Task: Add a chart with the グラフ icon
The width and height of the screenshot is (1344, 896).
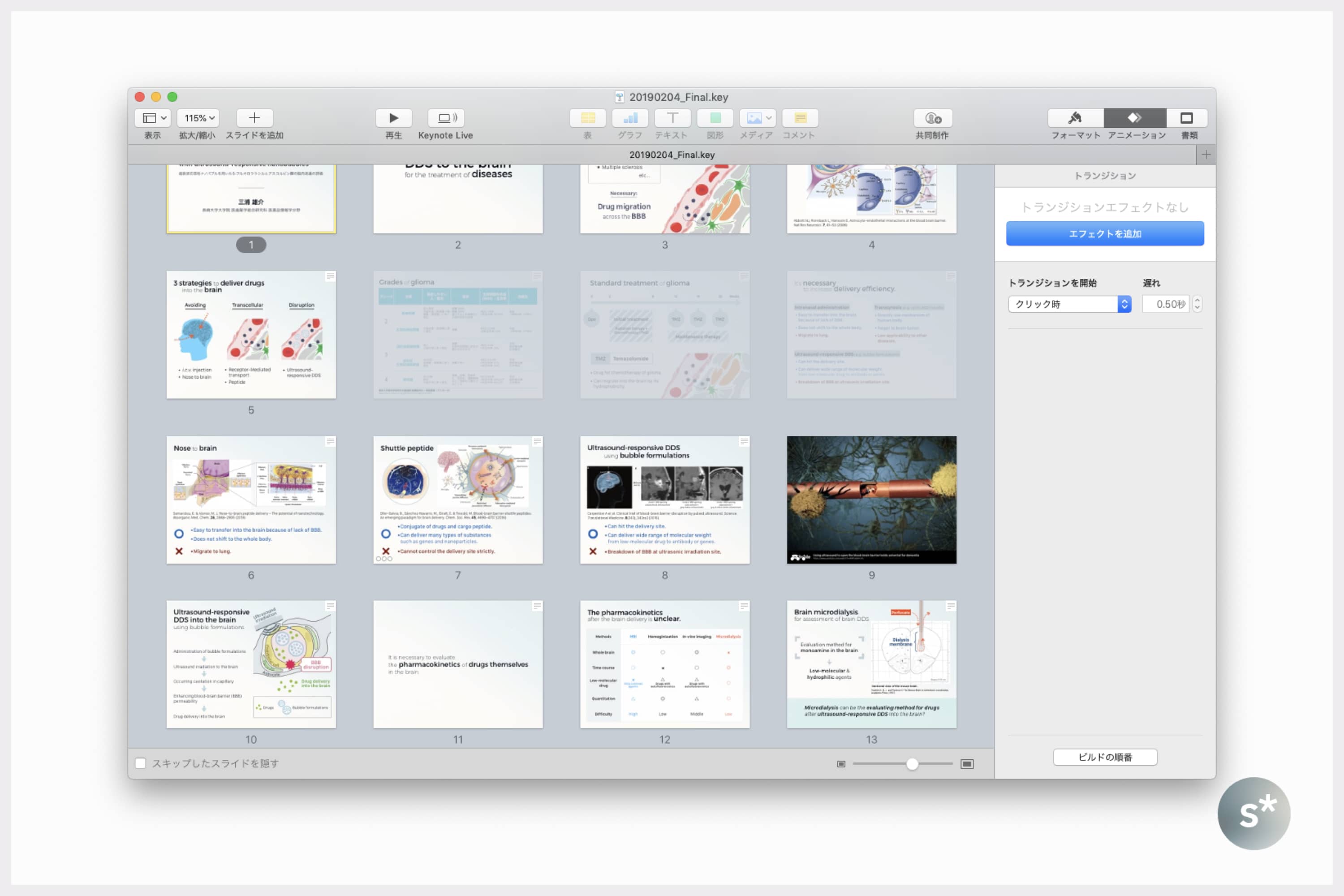Action: coord(630,118)
